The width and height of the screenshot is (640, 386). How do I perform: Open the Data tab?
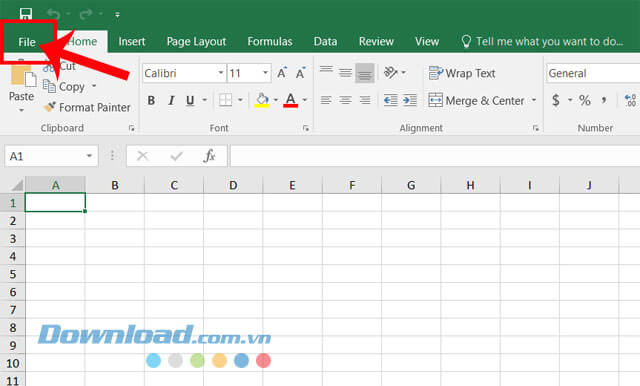[325, 42]
